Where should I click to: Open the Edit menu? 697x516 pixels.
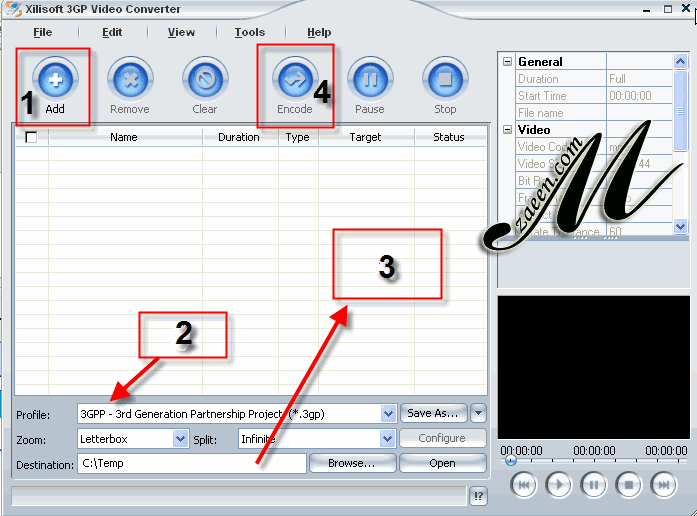point(112,32)
